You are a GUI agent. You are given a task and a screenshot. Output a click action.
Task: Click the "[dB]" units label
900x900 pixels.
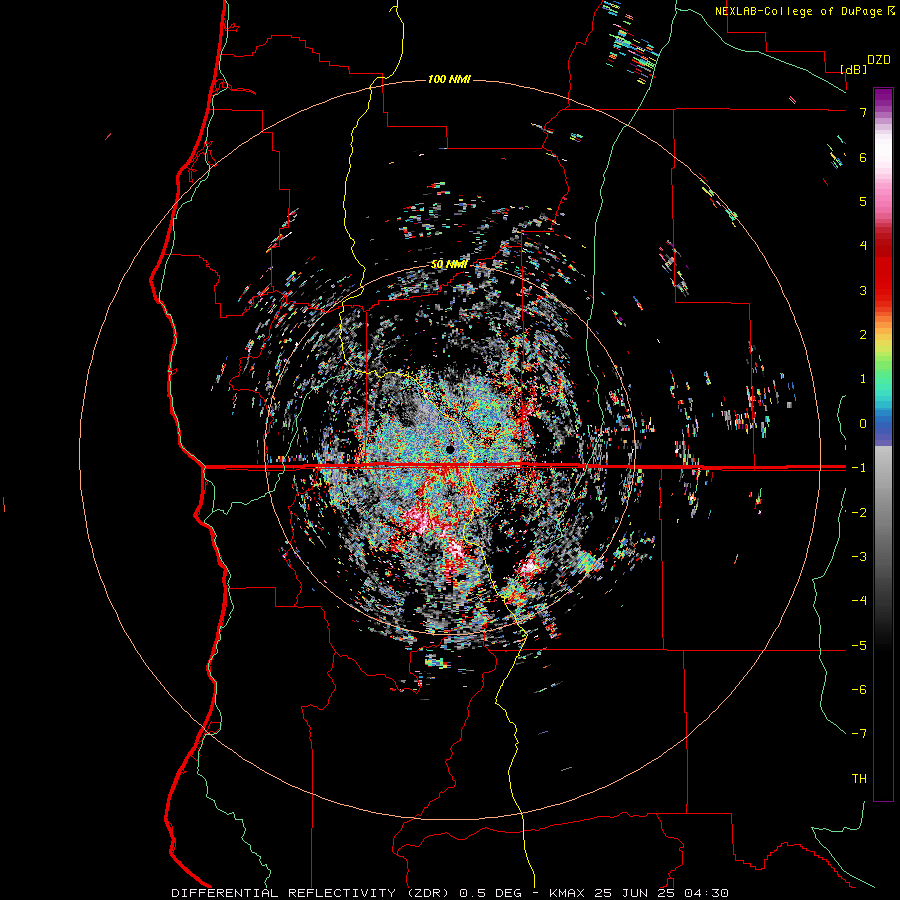click(x=853, y=69)
